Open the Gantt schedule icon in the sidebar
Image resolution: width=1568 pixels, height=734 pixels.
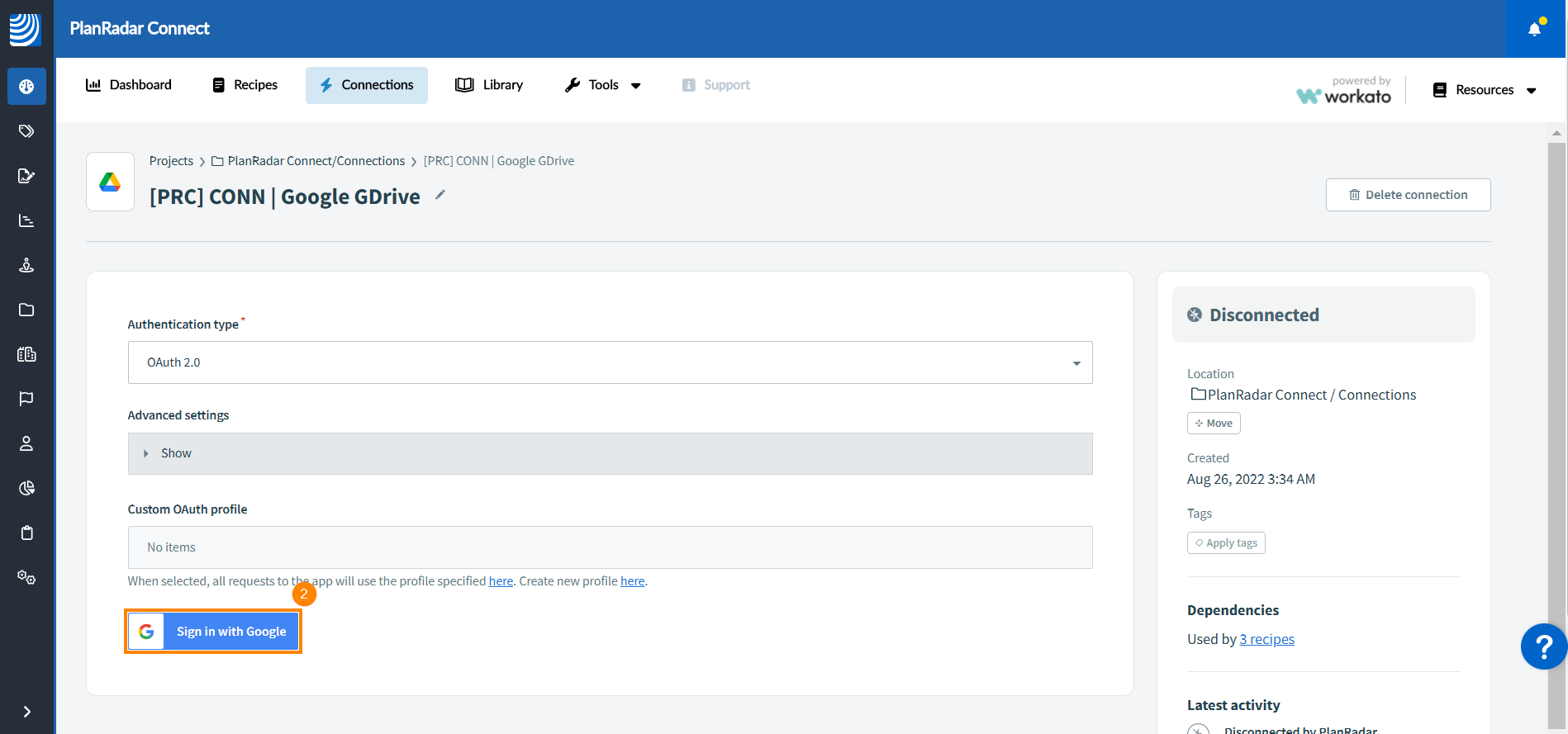coord(26,220)
